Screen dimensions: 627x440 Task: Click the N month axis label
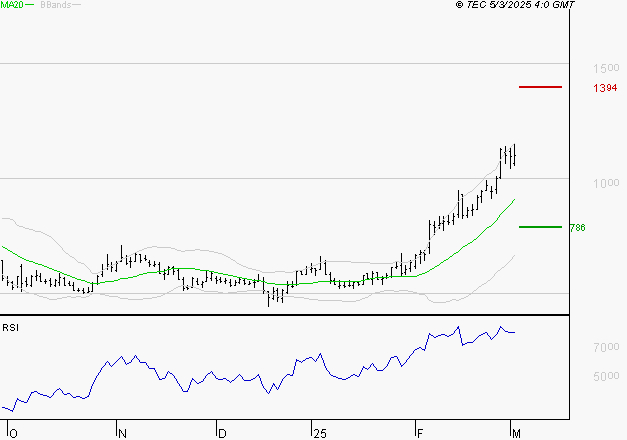[122, 434]
